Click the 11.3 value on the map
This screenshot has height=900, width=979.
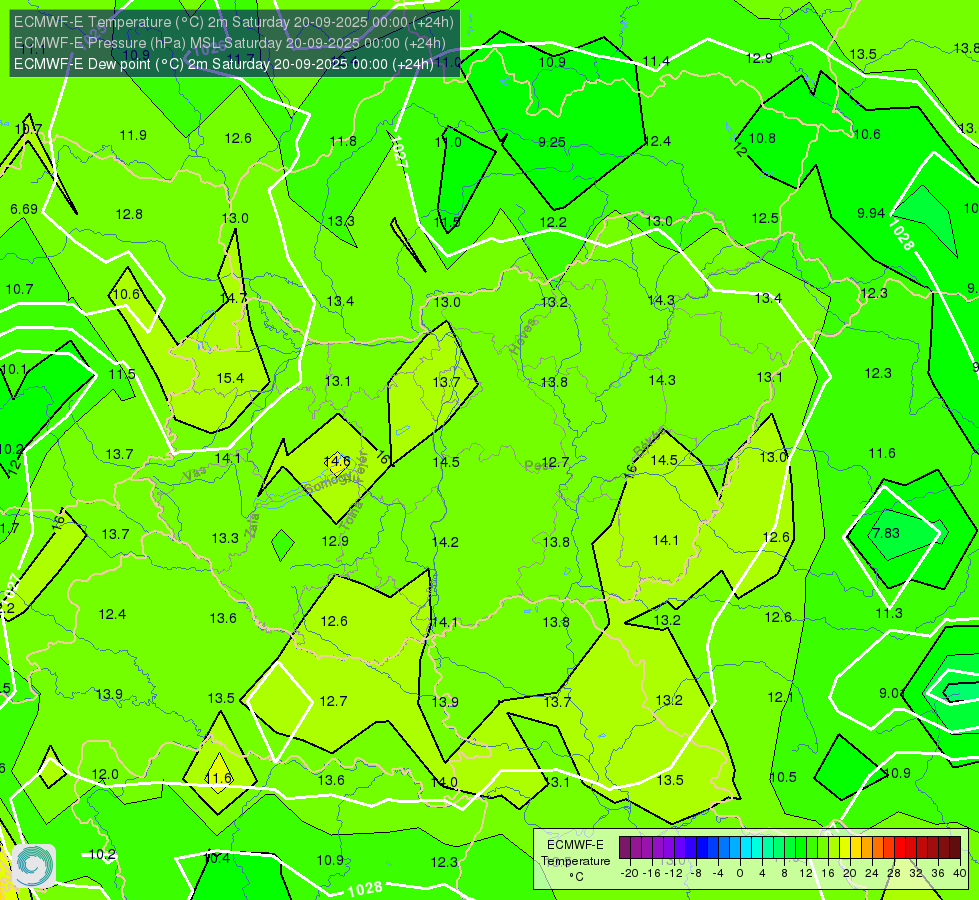(888, 613)
